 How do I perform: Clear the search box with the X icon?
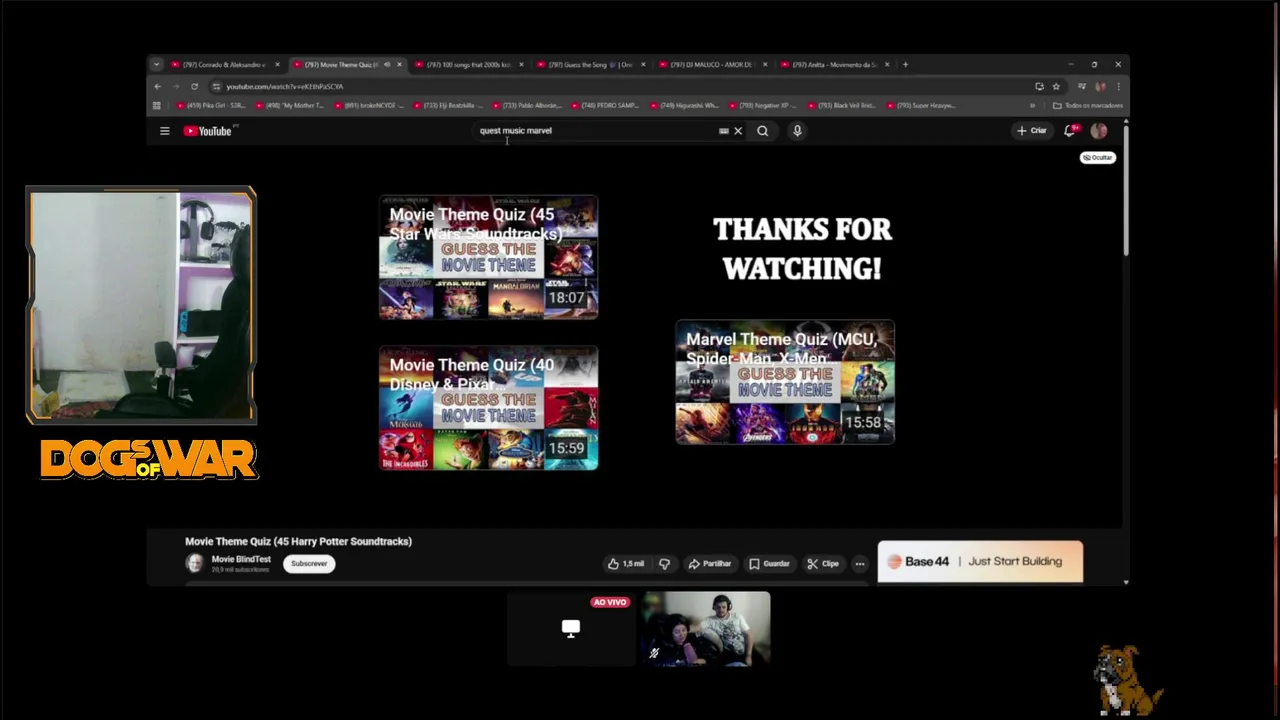(x=738, y=130)
